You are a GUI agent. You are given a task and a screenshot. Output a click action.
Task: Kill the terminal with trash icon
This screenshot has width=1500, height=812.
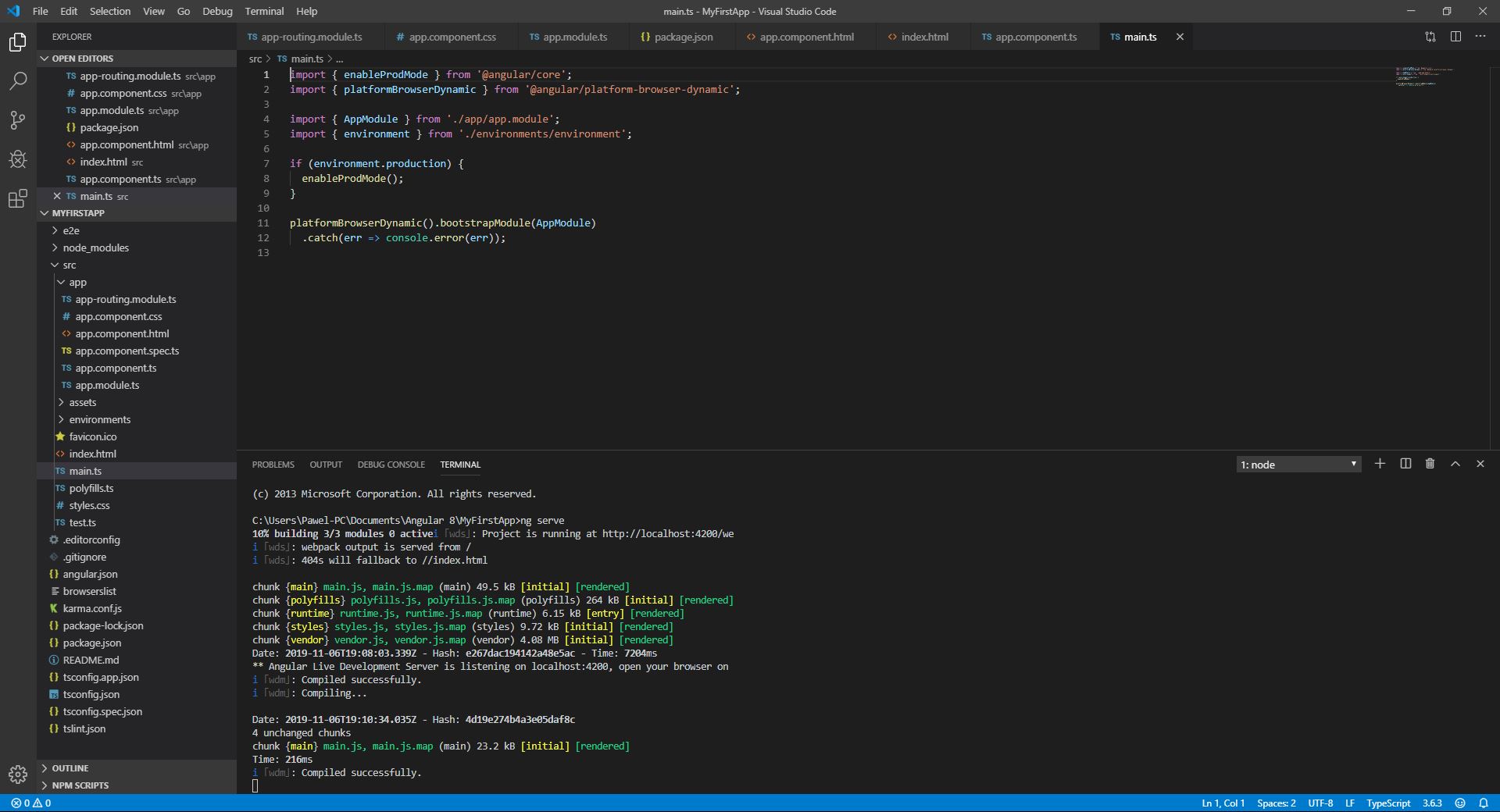click(1430, 464)
